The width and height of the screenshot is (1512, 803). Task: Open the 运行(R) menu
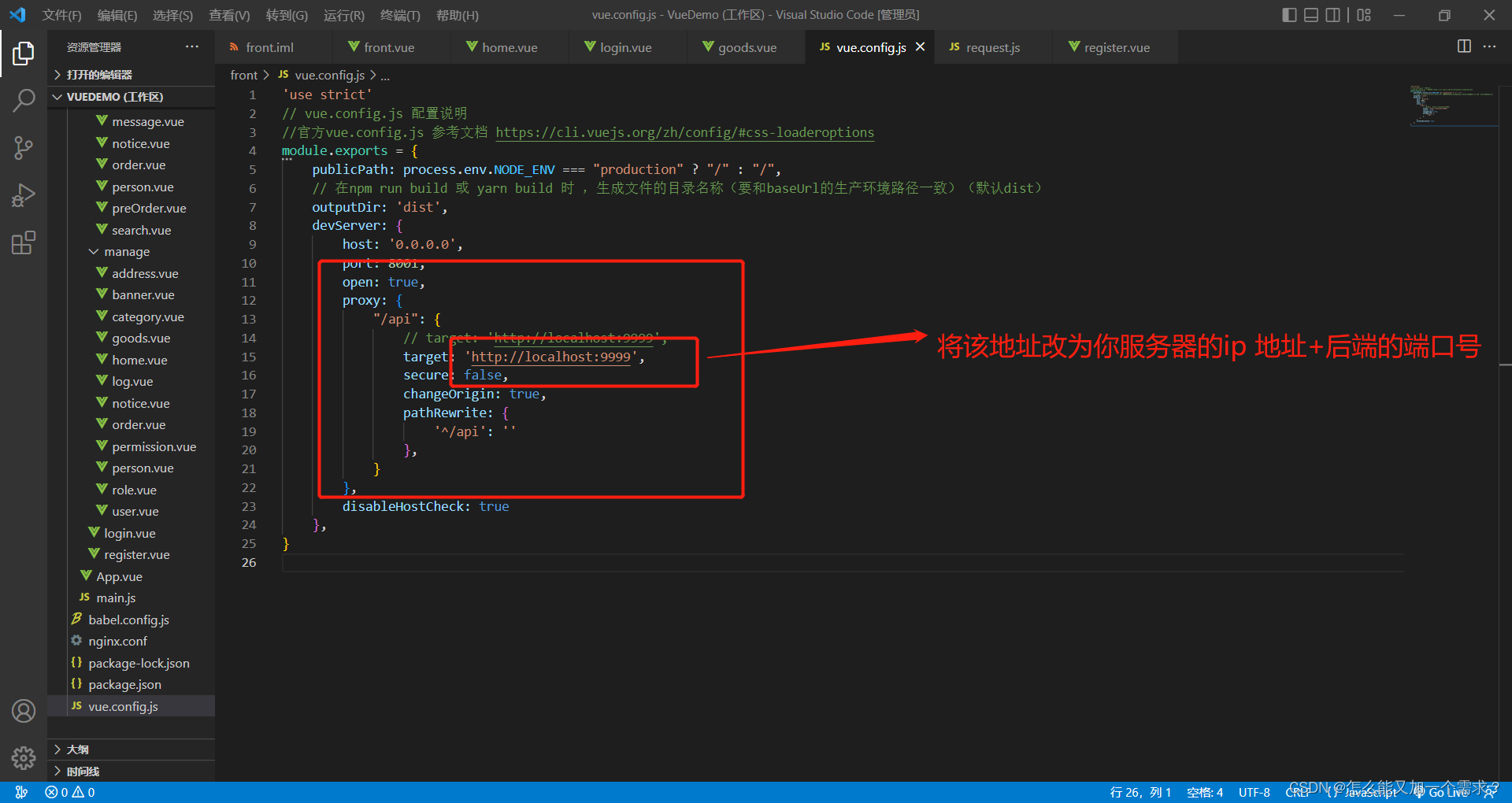pos(344,15)
